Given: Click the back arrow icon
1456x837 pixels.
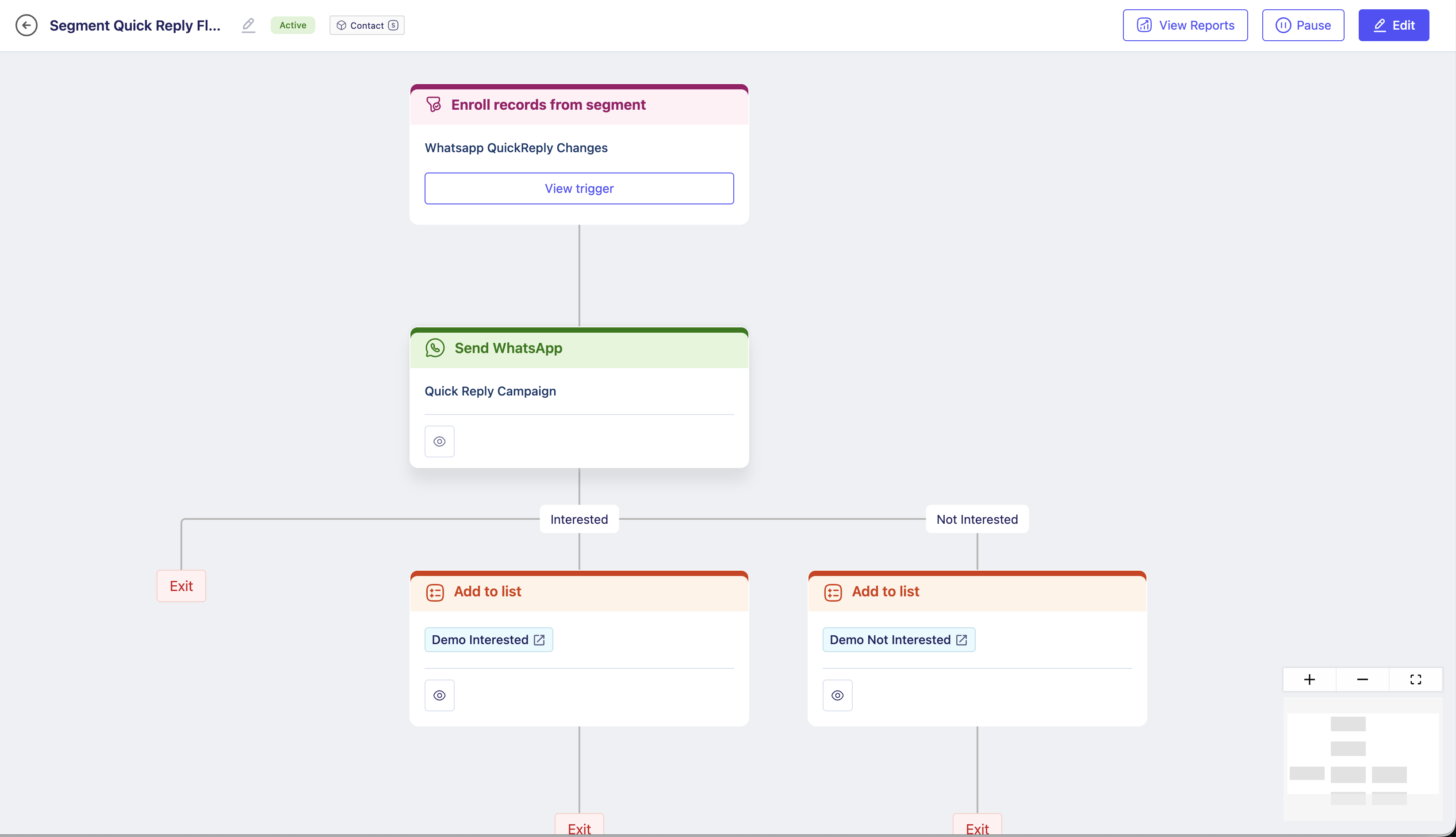Looking at the screenshot, I should [x=27, y=25].
